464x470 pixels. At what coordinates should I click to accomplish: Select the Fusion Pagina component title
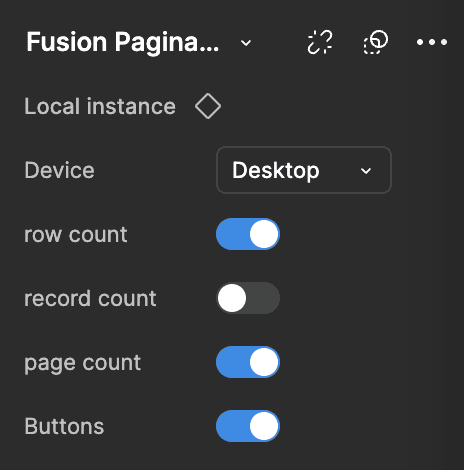pyautogui.click(x=123, y=42)
